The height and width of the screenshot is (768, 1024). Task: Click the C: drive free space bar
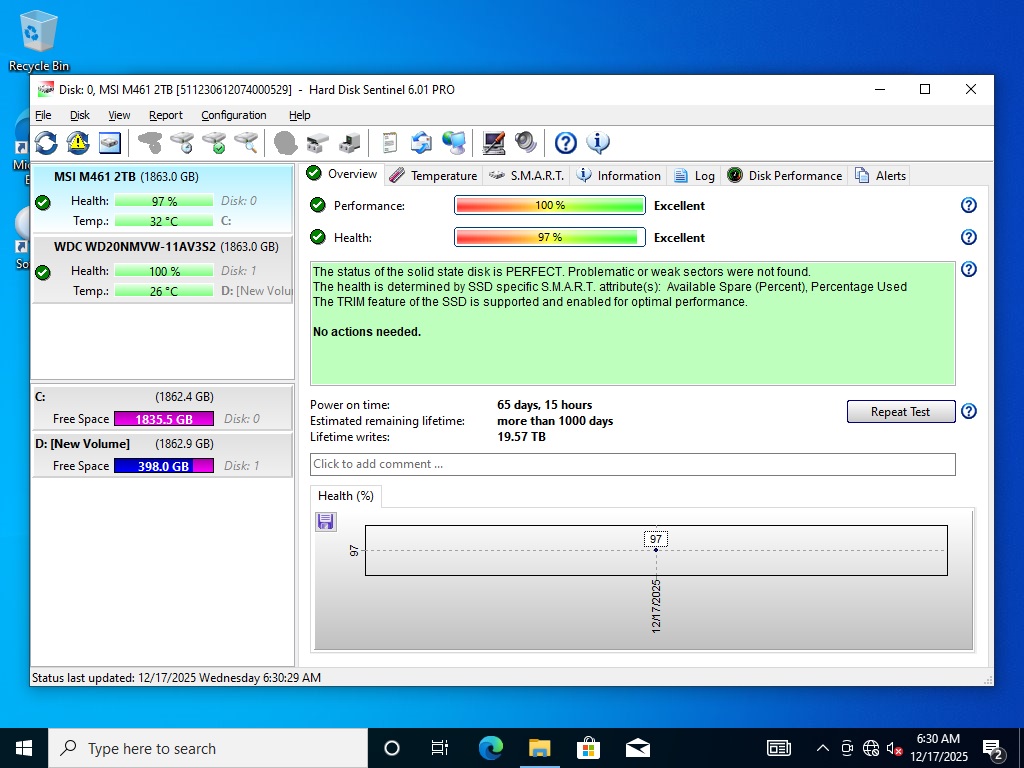pos(163,419)
